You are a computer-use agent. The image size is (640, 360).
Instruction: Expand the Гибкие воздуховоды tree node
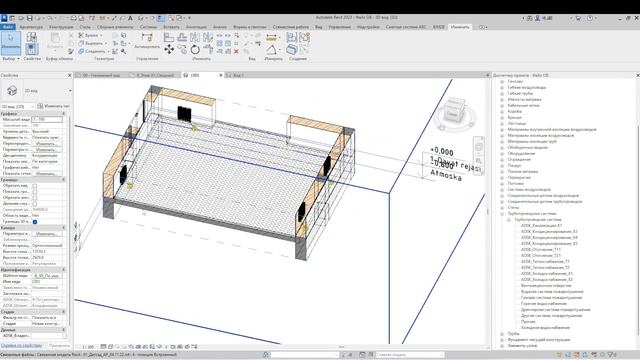point(502,87)
